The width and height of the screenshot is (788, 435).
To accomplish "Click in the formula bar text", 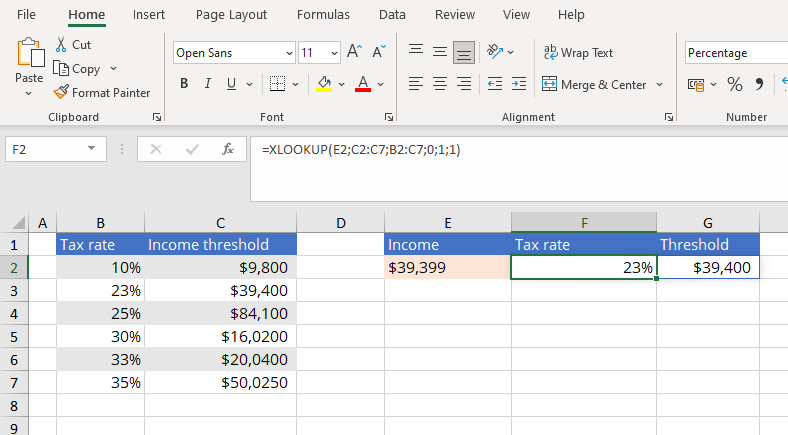I will (361, 150).
